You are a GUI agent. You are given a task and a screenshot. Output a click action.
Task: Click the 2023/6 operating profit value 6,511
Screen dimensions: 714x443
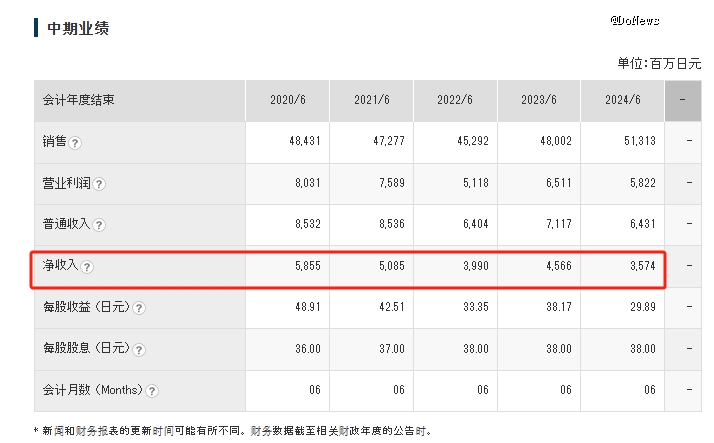pyautogui.click(x=557, y=184)
